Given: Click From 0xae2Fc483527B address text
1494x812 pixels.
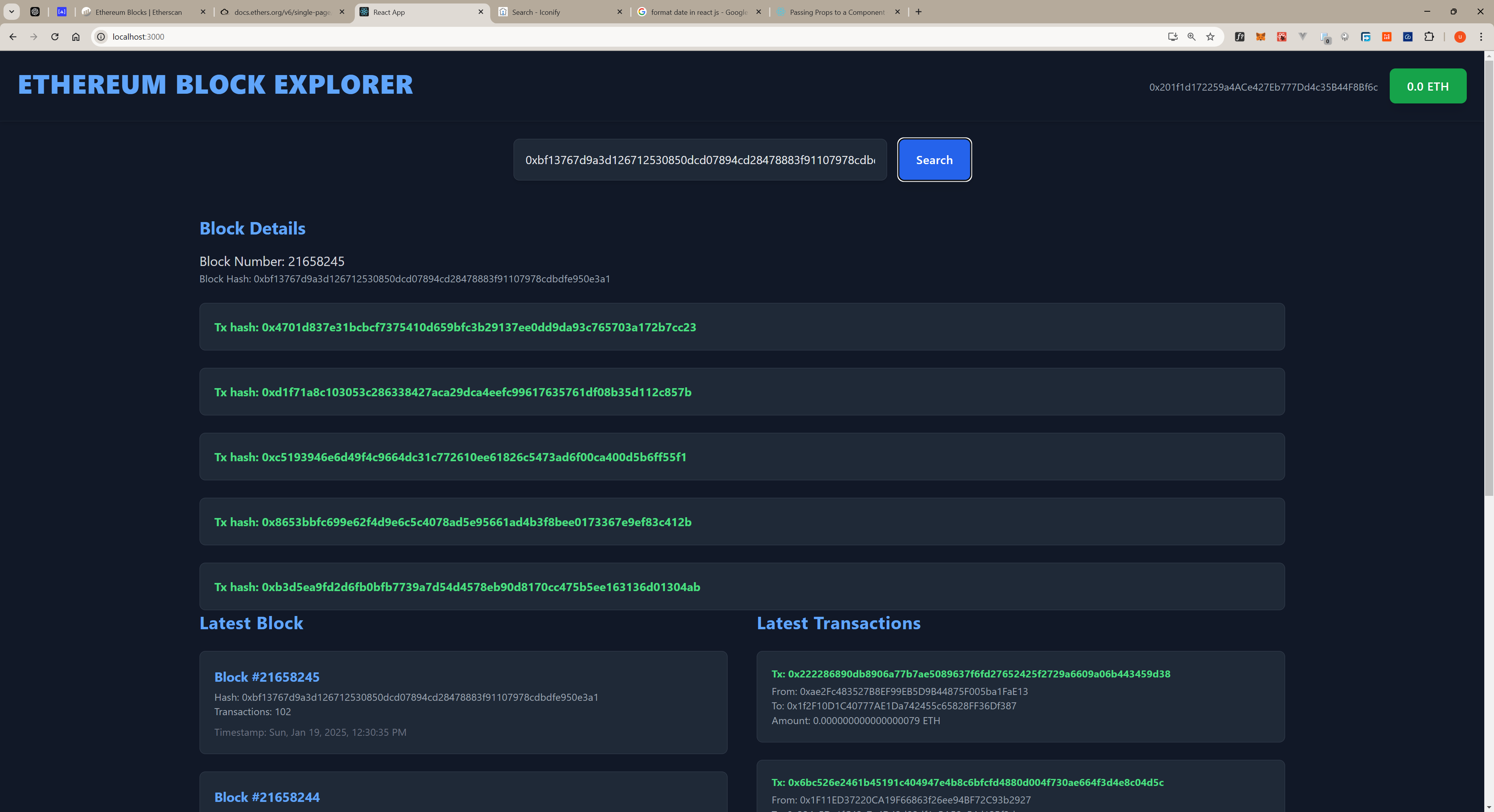Looking at the screenshot, I should (x=900, y=691).
